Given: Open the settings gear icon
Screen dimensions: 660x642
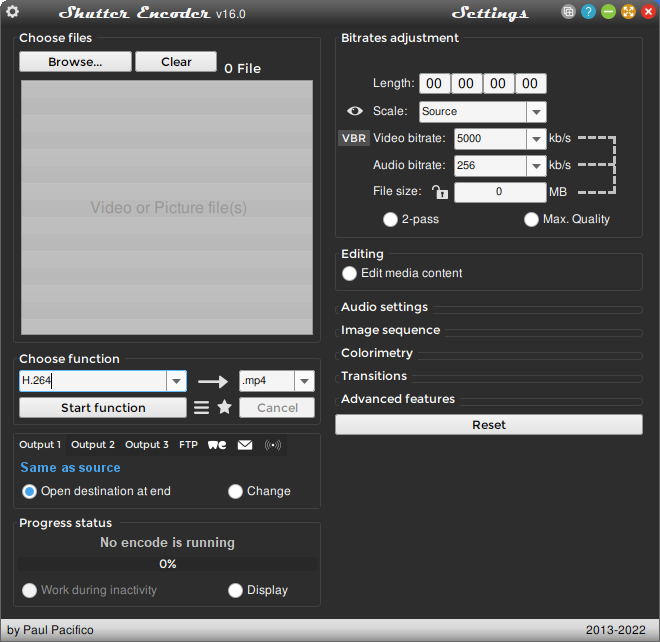Looking at the screenshot, I should (x=12, y=12).
